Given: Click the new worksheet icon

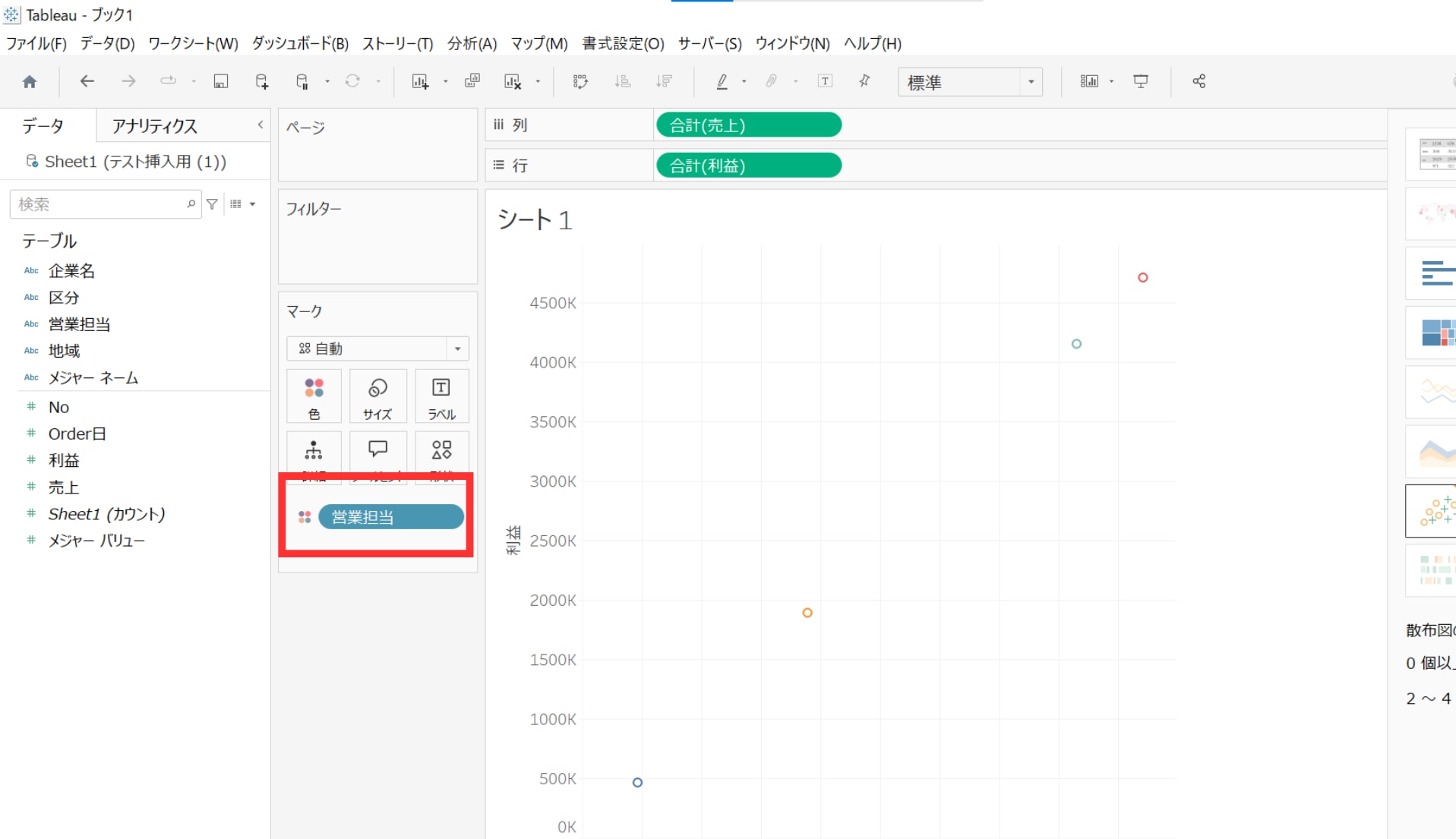Looking at the screenshot, I should point(420,81).
